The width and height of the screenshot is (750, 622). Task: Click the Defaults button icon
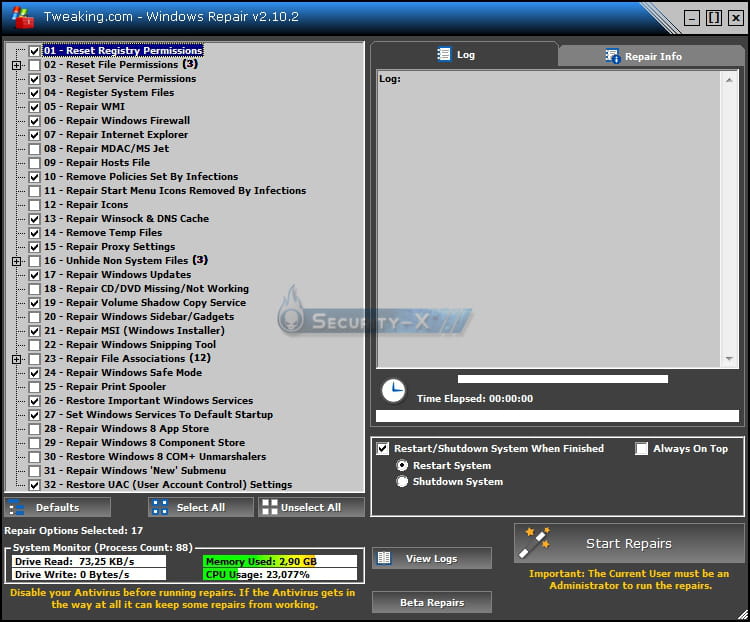[x=17, y=508]
